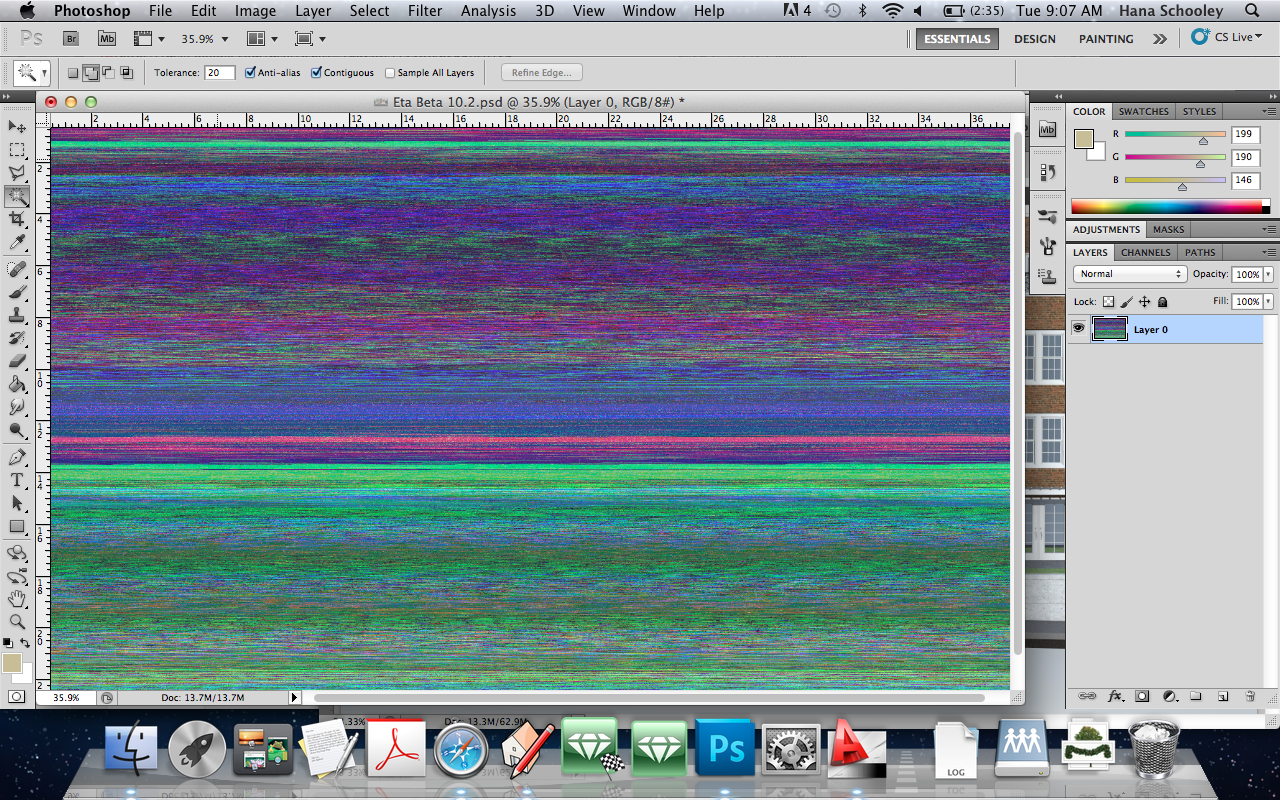1280x800 pixels.
Task: Select the Crop tool
Action: click(17, 220)
